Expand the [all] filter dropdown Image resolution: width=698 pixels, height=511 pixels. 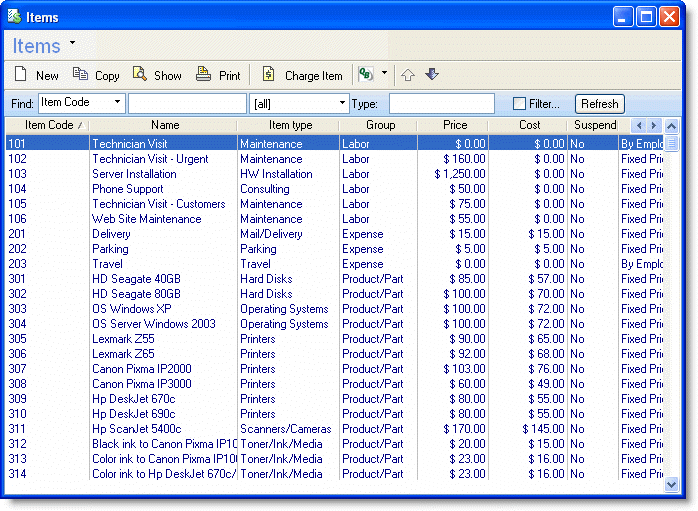(x=342, y=103)
